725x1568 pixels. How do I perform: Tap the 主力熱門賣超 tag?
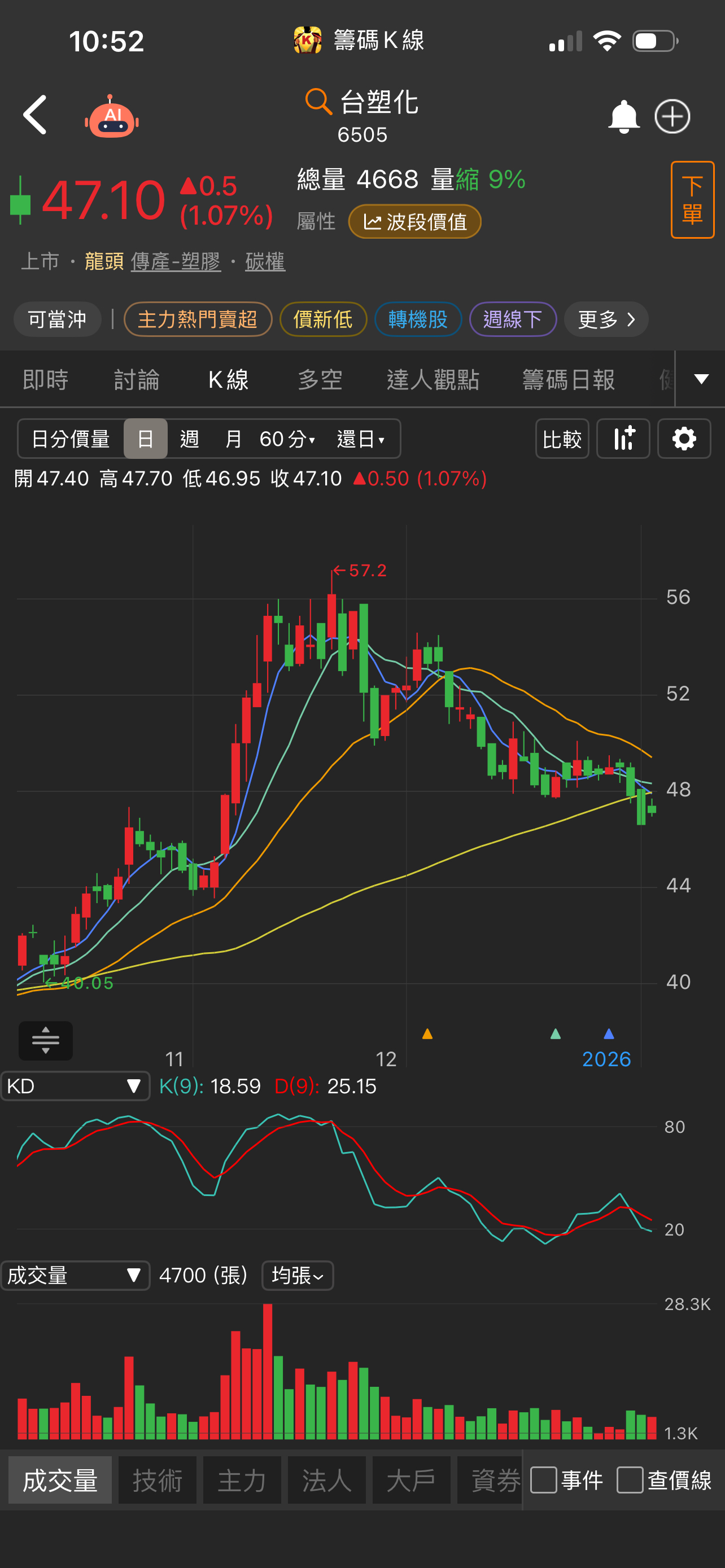pyautogui.click(x=198, y=319)
